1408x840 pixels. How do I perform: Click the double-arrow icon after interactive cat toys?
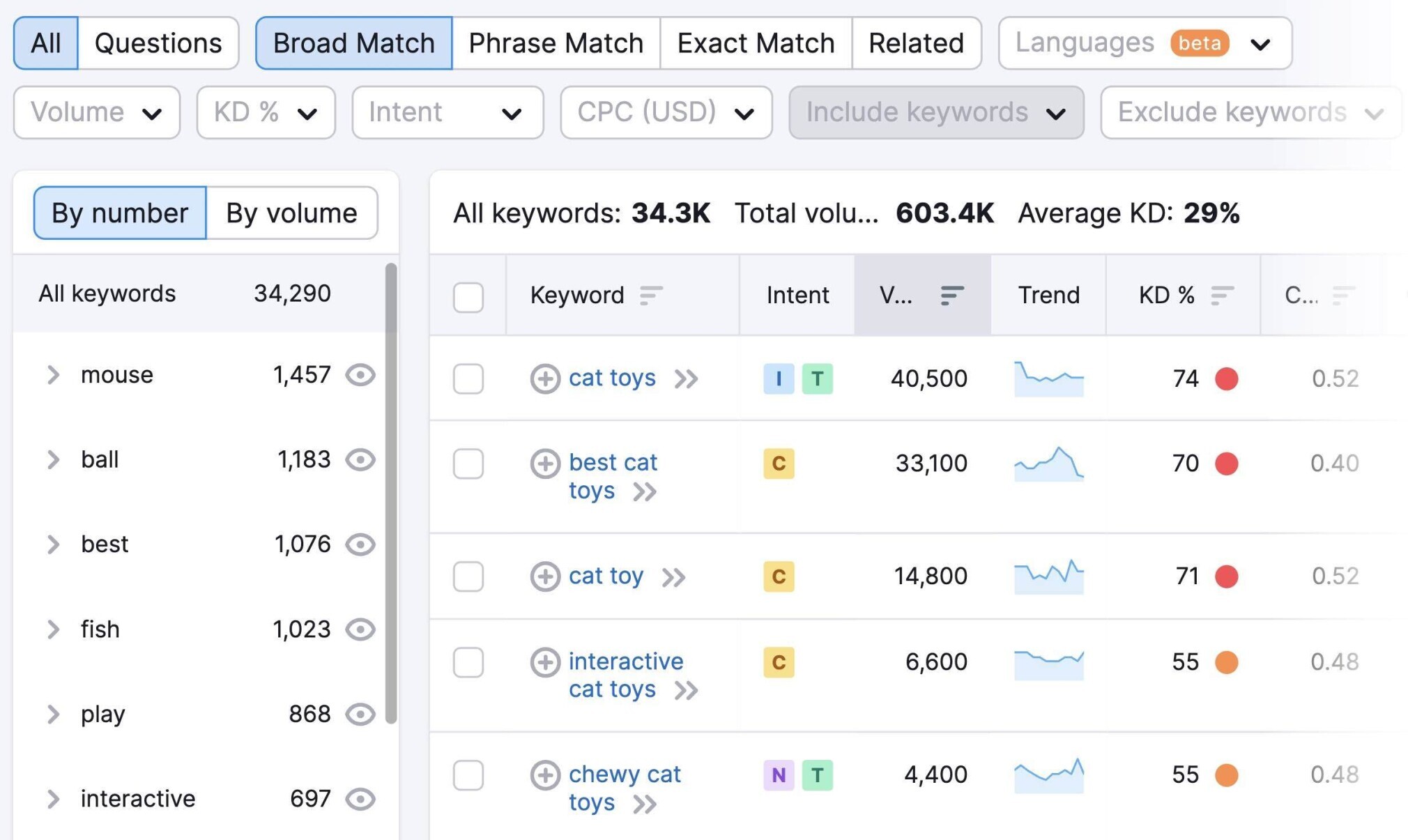[x=686, y=691]
